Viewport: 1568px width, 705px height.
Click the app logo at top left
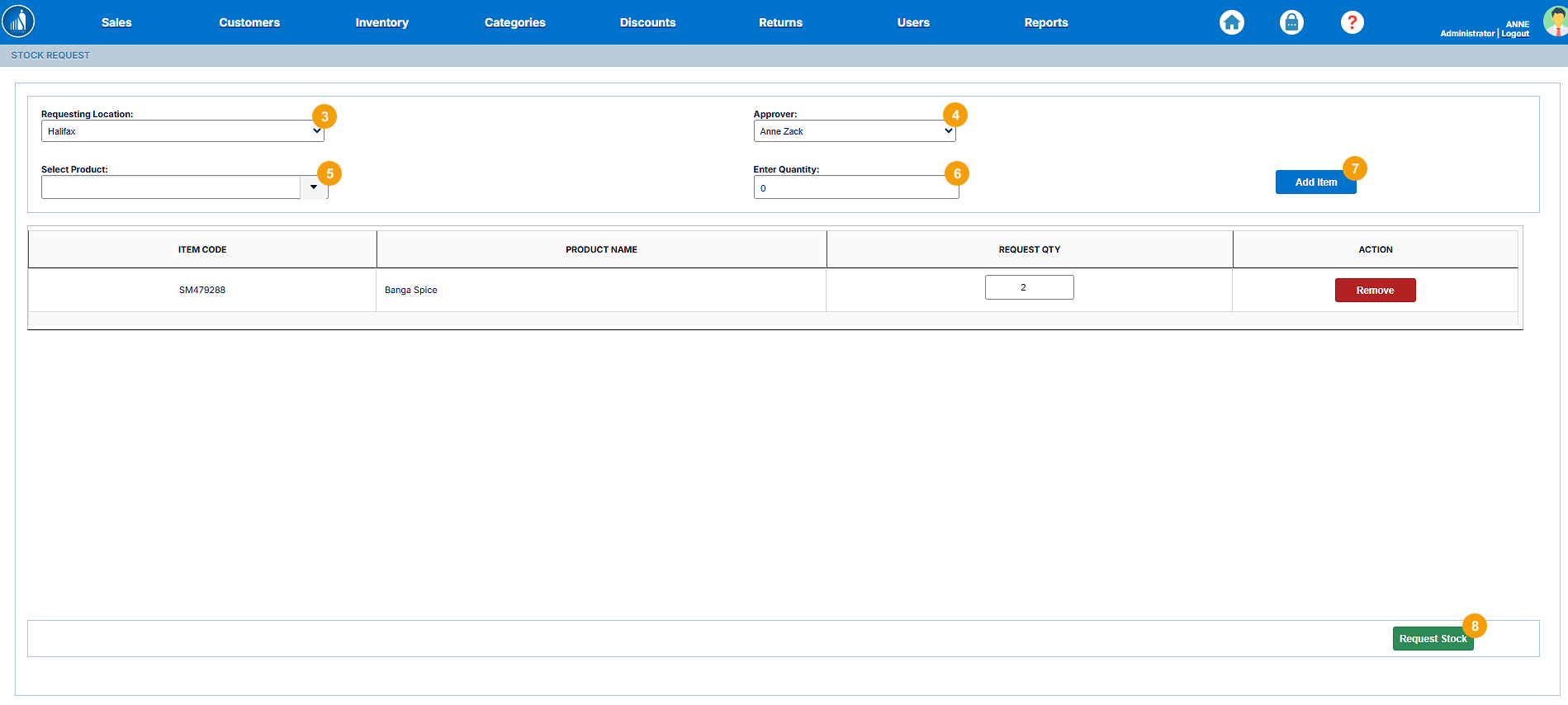click(x=18, y=21)
